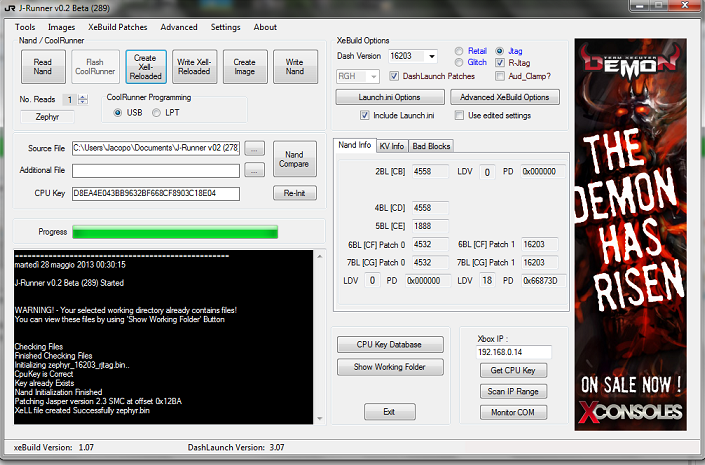Open the Dash Version dropdown
The image size is (705, 465).
pyautogui.click(x=432, y=56)
